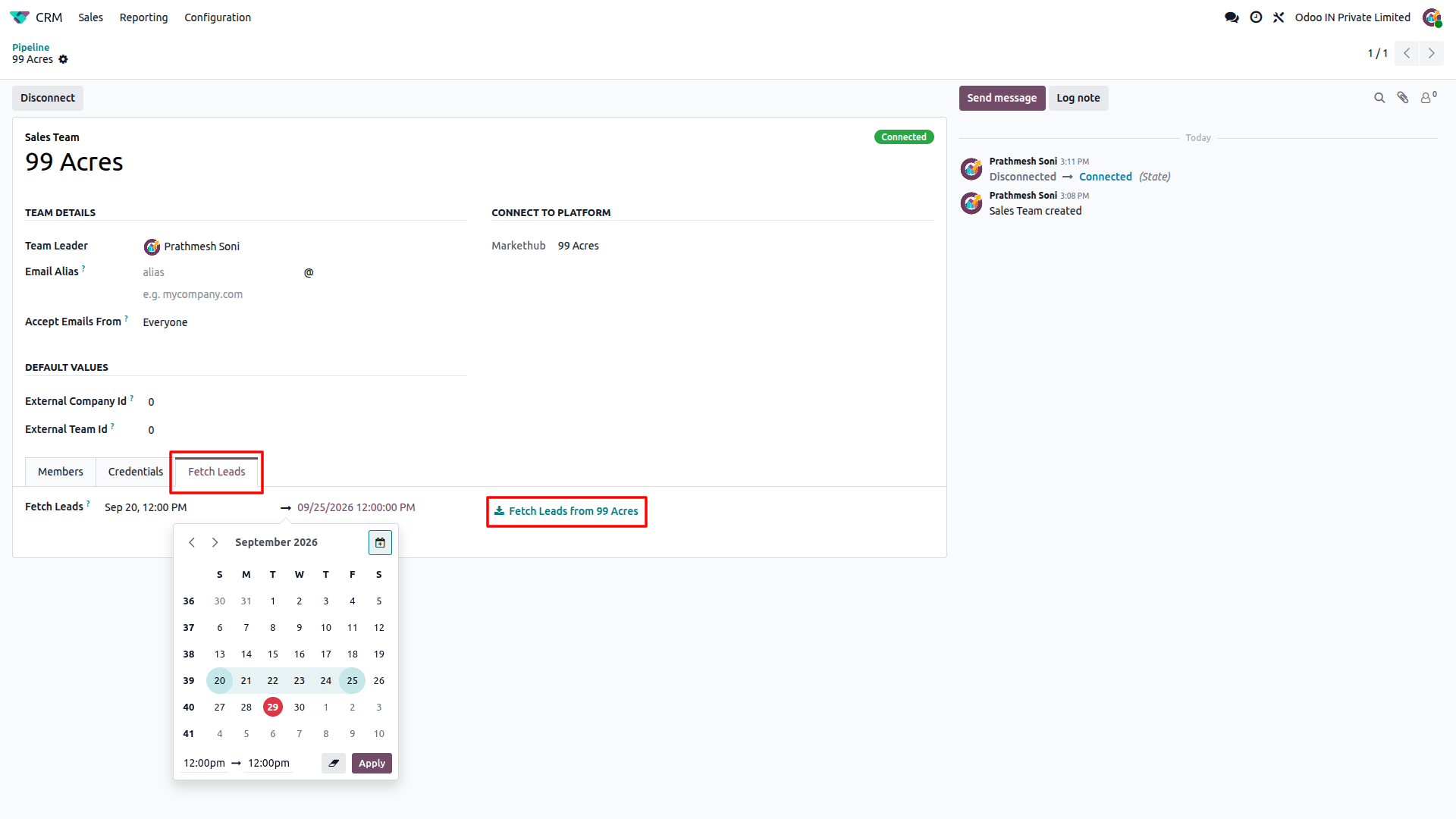Go to previous record arrow

[x=1407, y=53]
